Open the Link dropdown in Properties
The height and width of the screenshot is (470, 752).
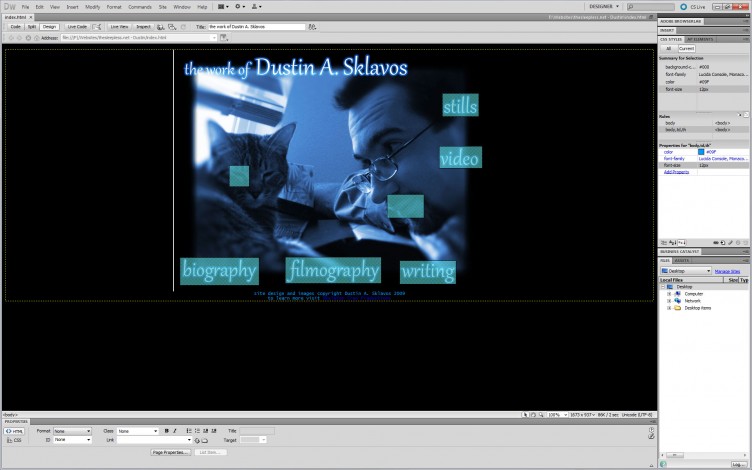click(154, 440)
